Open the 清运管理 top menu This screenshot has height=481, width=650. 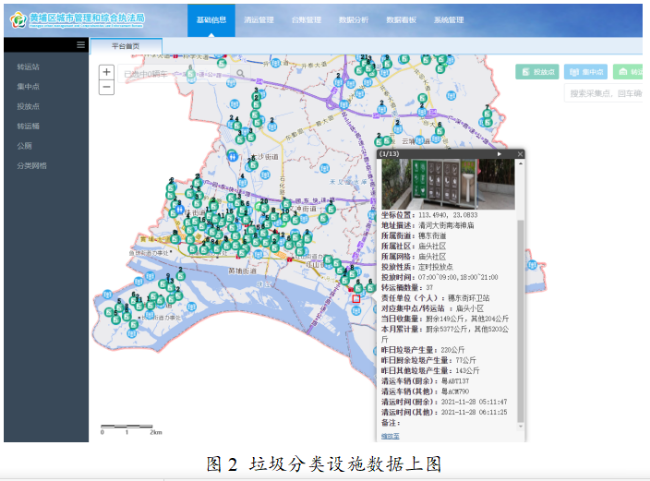coord(259,20)
